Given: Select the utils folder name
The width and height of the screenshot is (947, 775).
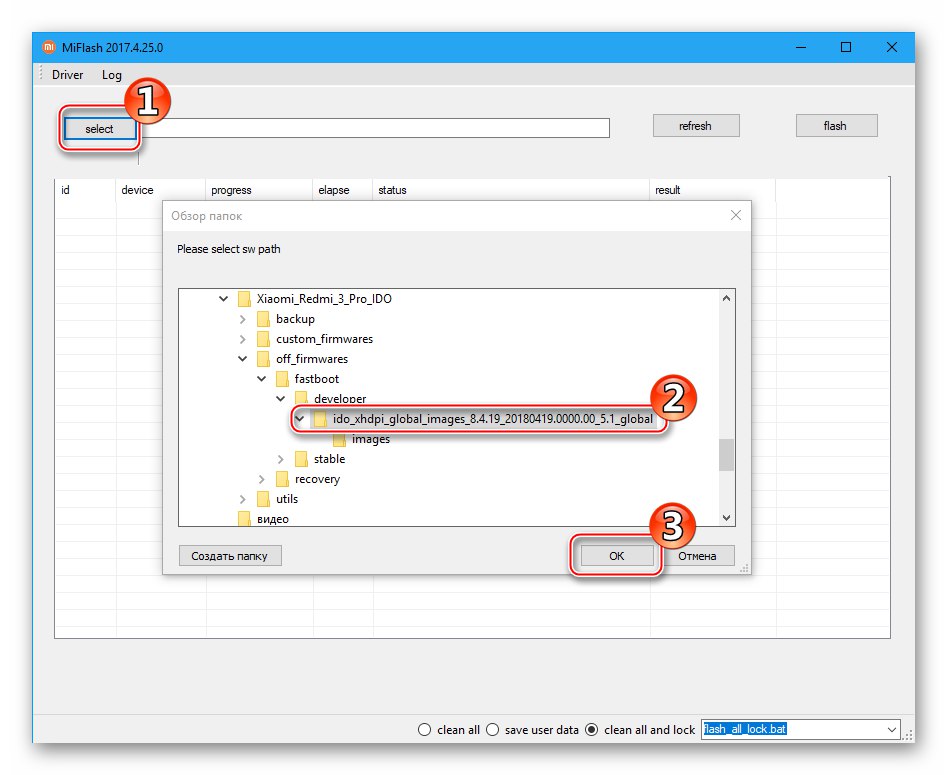Looking at the screenshot, I should pyautogui.click(x=287, y=499).
